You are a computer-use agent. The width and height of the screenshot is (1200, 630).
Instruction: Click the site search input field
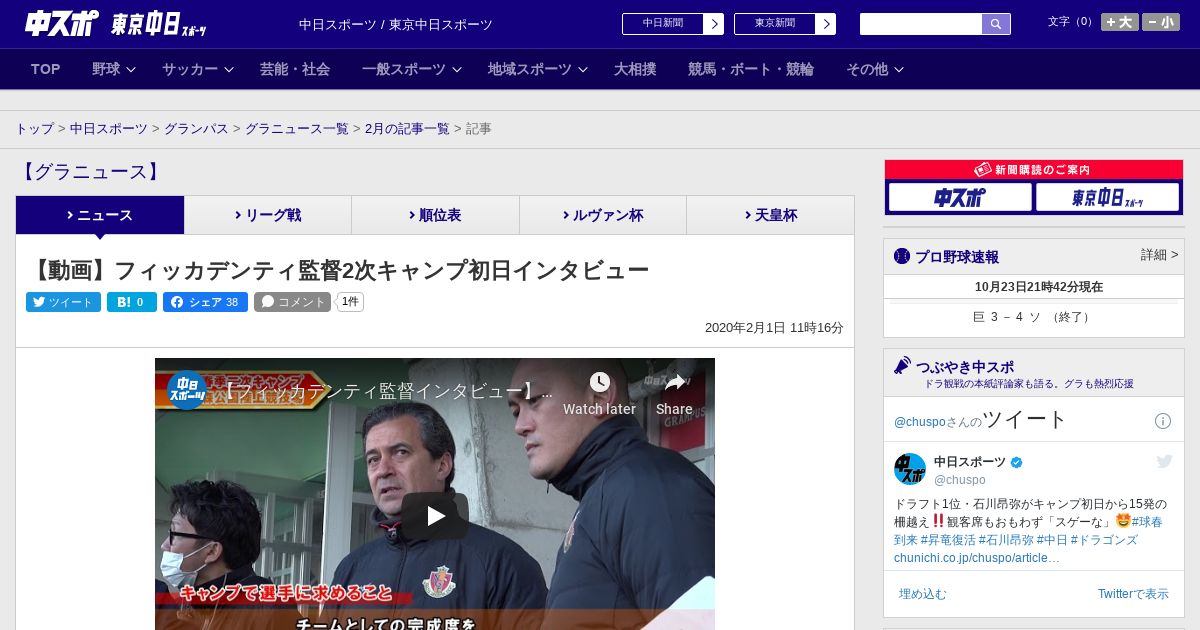920,24
